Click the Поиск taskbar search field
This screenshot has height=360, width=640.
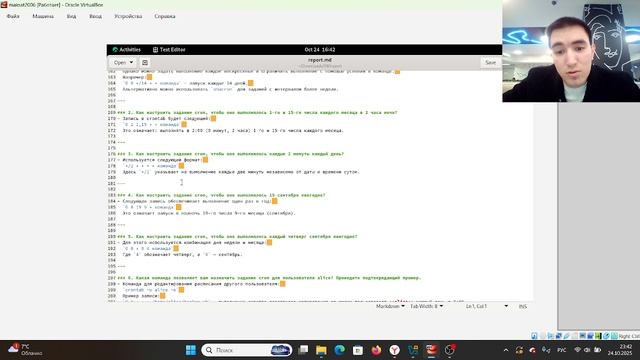(247, 350)
